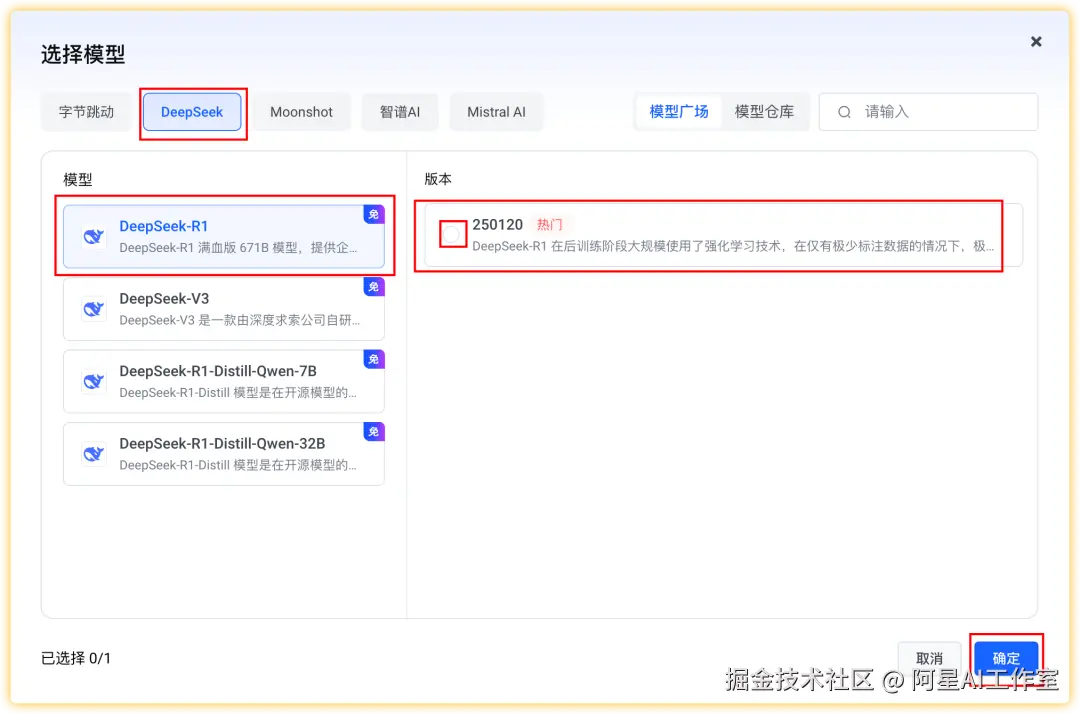
Task: Click the 已选择 0/1 status text
Action: (76, 658)
